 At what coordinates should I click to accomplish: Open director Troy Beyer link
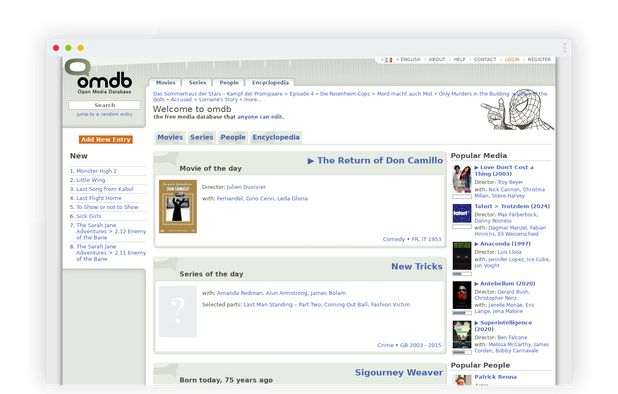(510, 182)
